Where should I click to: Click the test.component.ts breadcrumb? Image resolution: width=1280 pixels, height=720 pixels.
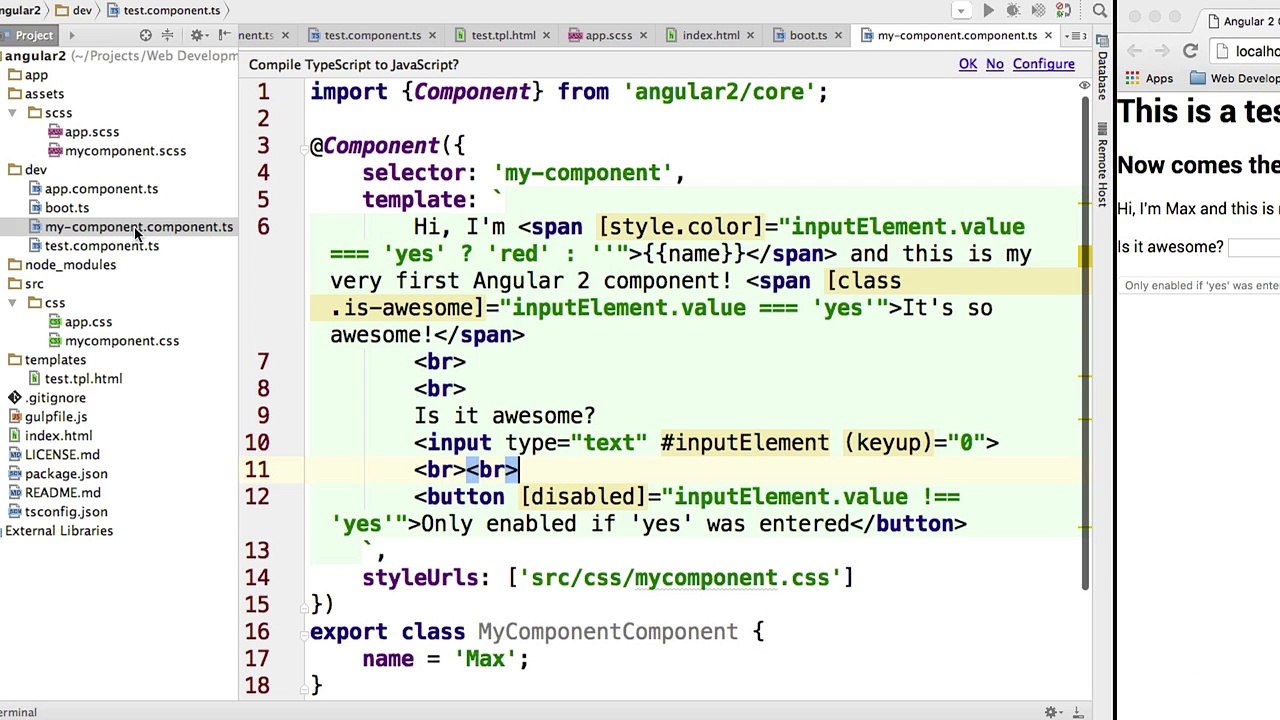pos(164,10)
